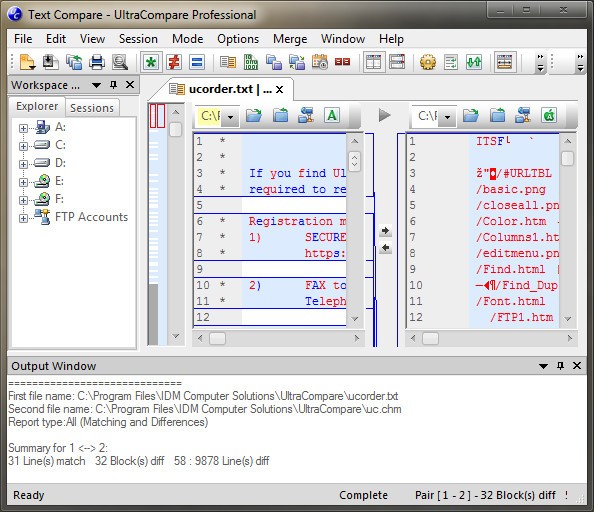Image resolution: width=594 pixels, height=512 pixels.
Task: Toggle vertical side-by-side pane layout
Action: [x=374, y=62]
